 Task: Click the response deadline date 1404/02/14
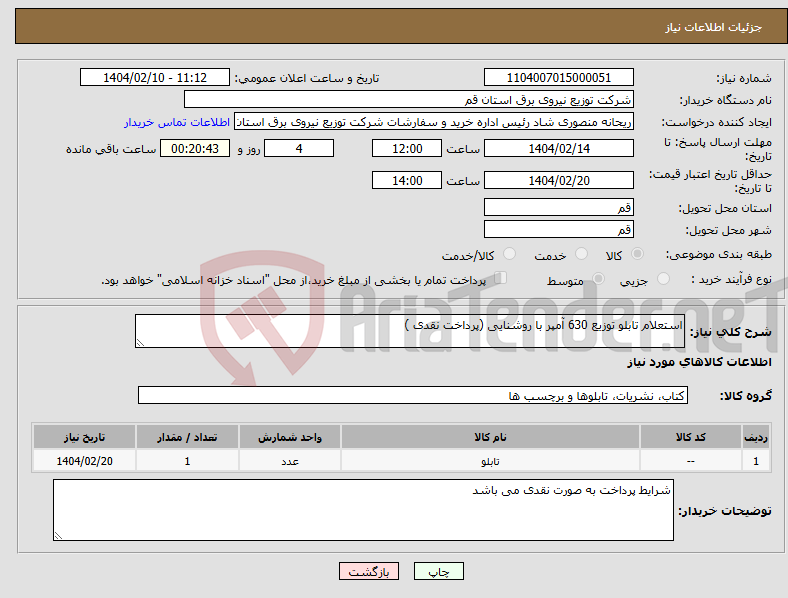[x=559, y=148]
